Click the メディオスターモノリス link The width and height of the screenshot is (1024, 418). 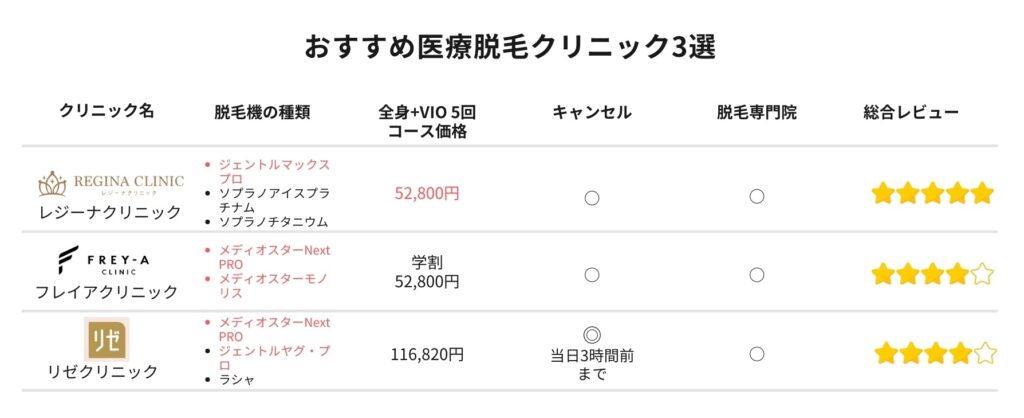tap(273, 286)
